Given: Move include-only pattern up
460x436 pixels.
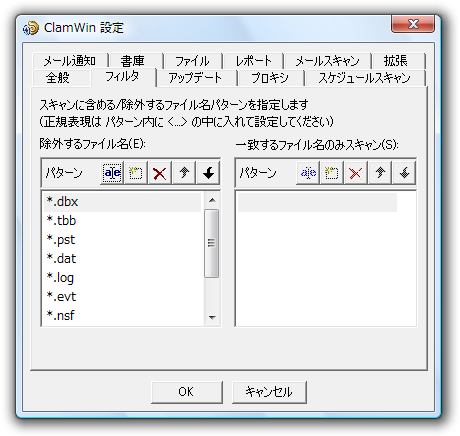Looking at the screenshot, I should [x=380, y=173].
